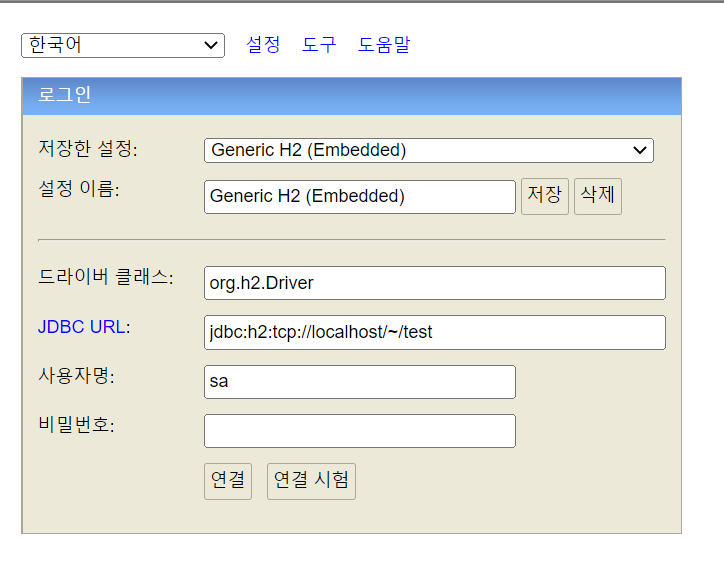Click the 드라이버 클래스: label

pyautogui.click(x=105, y=277)
